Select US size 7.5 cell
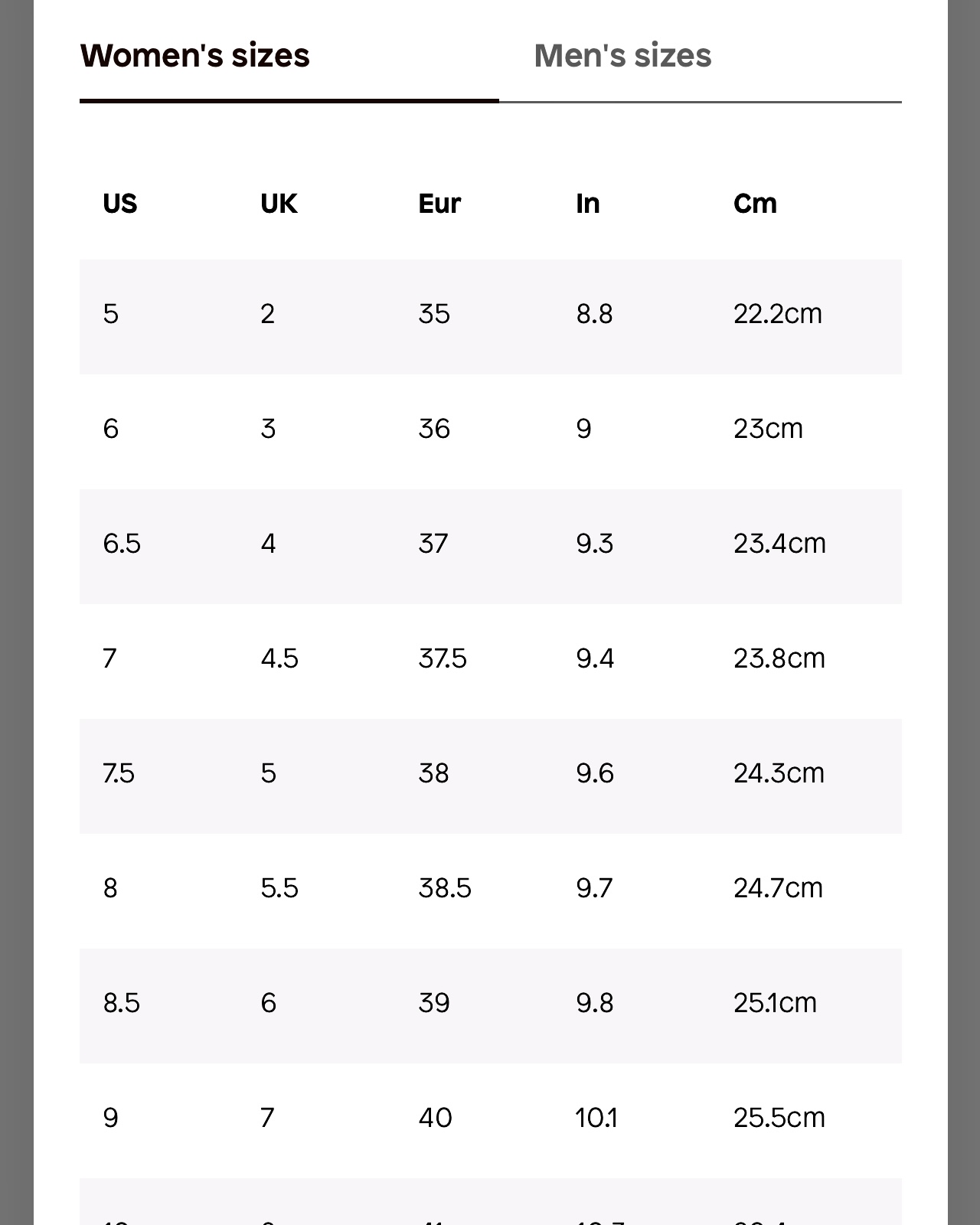The image size is (980, 1225). click(x=119, y=773)
